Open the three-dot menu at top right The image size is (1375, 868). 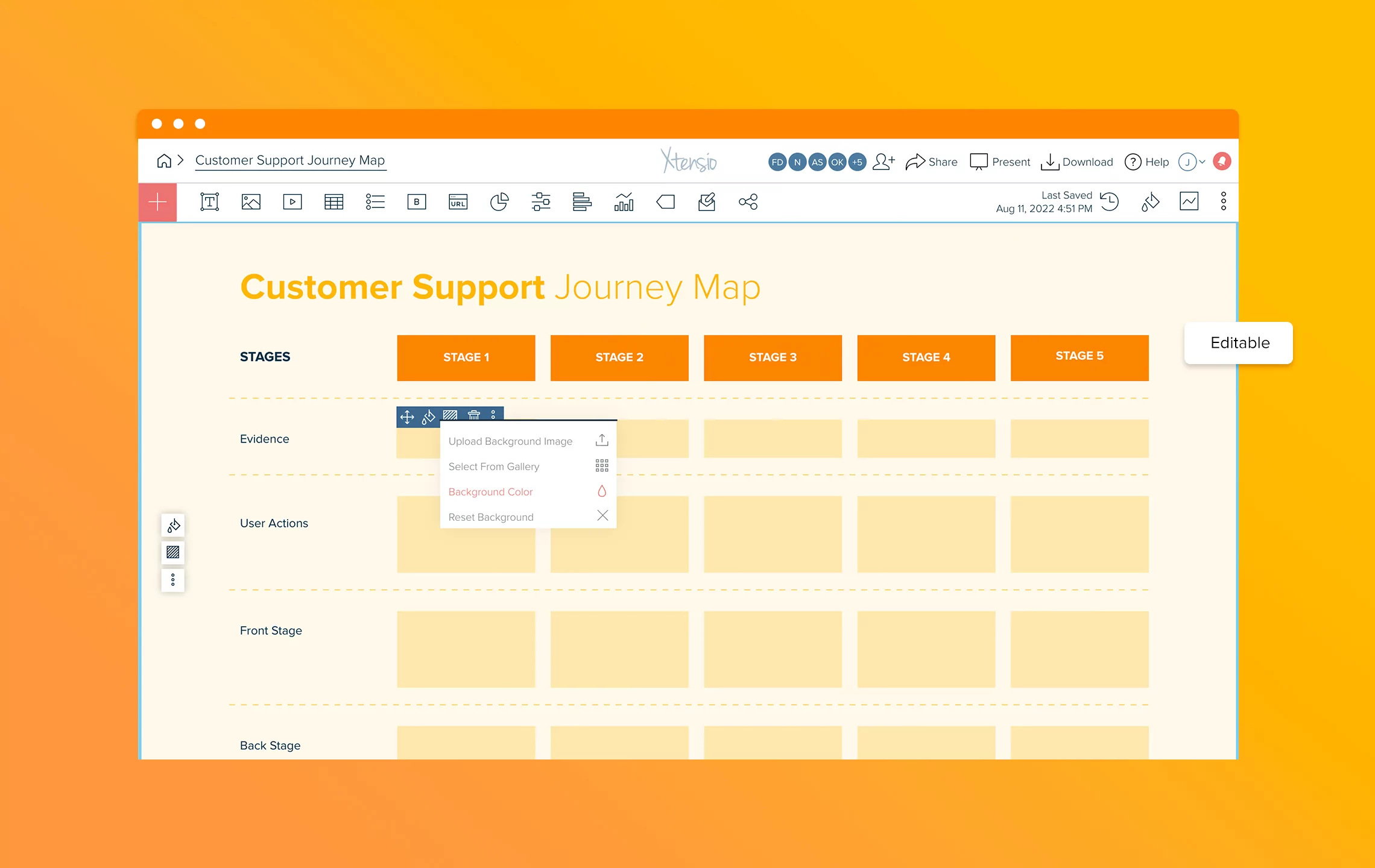1223,201
